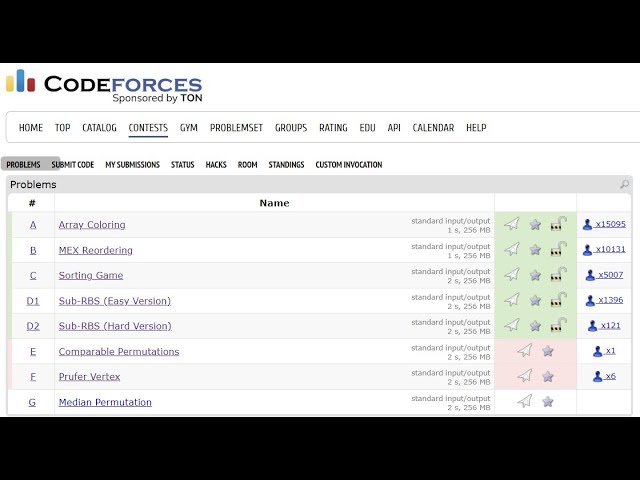
Task: Click the submit paper-plane icon for Array Coloring
Action: (x=512, y=224)
